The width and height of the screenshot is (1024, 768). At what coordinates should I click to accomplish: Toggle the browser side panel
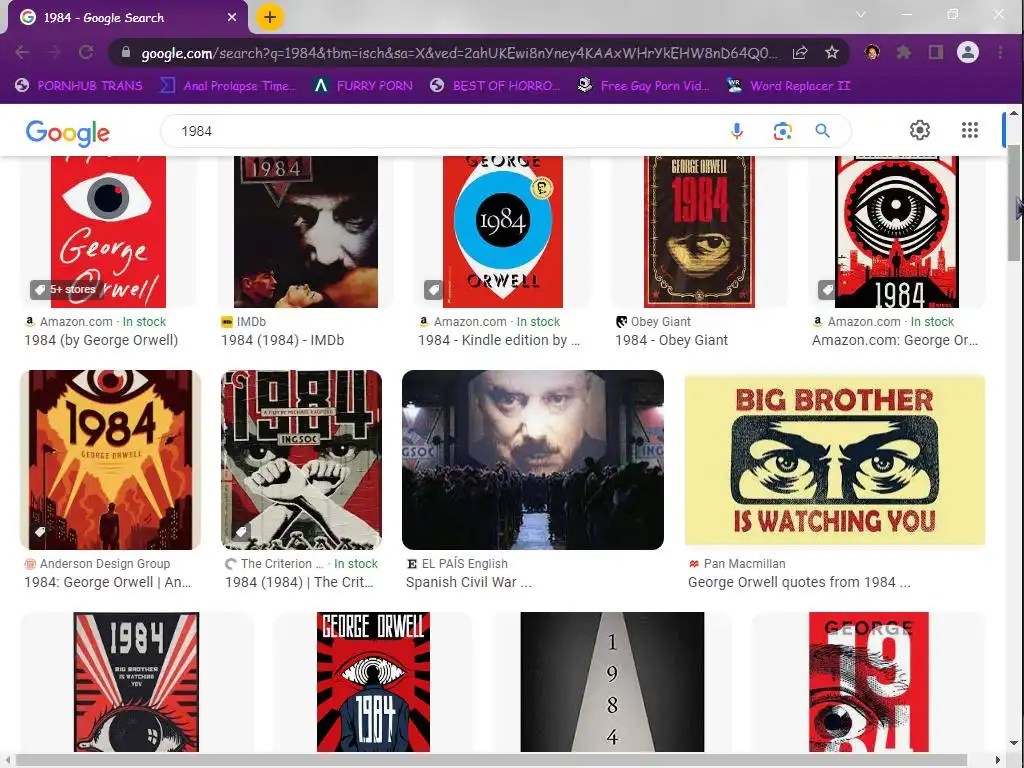tap(936, 52)
